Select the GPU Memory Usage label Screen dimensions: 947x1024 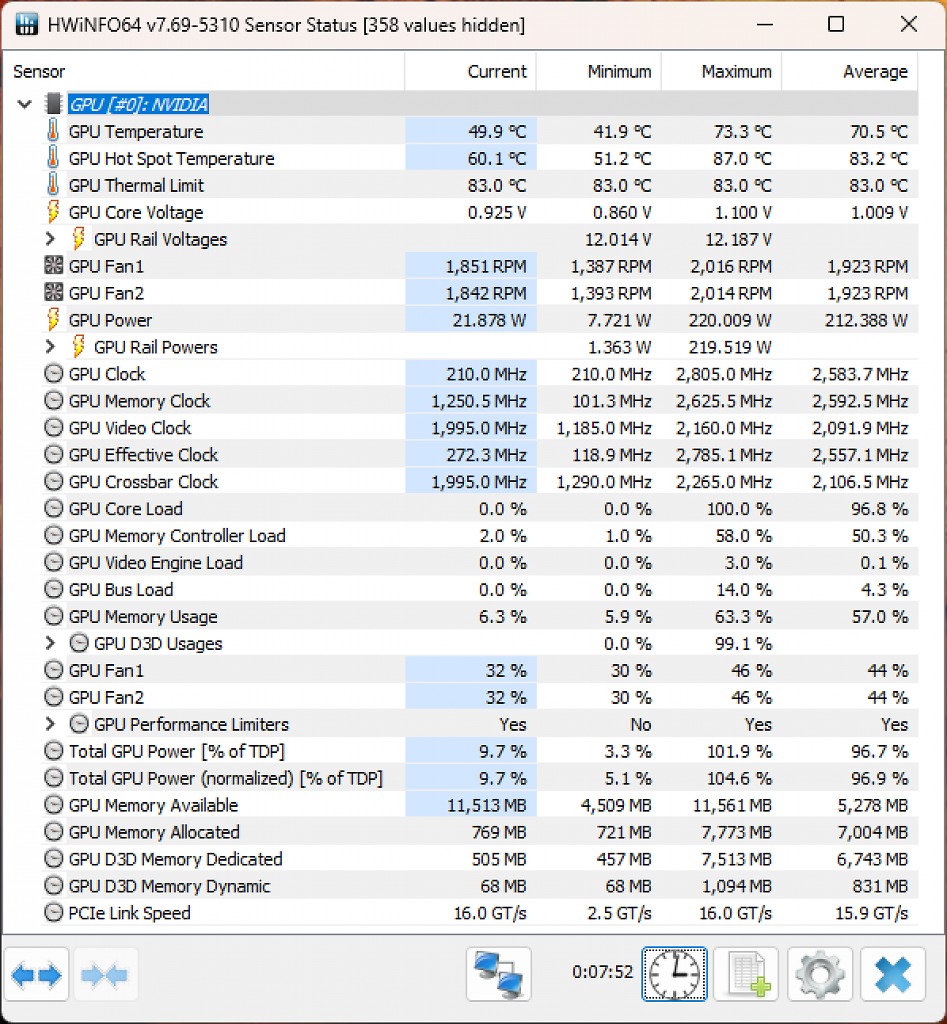(143, 616)
